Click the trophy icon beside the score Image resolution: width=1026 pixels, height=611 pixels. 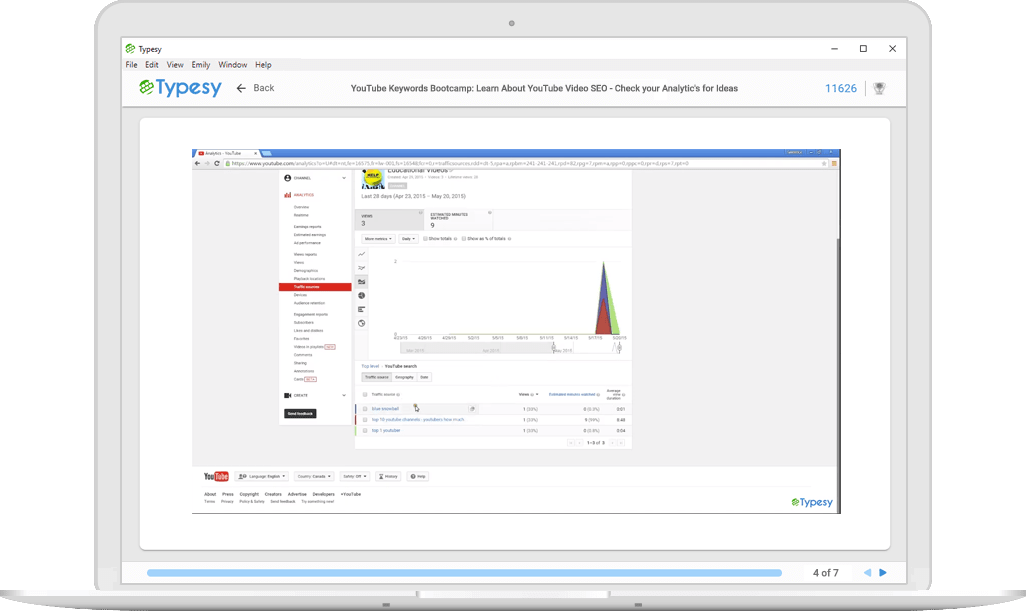(879, 88)
